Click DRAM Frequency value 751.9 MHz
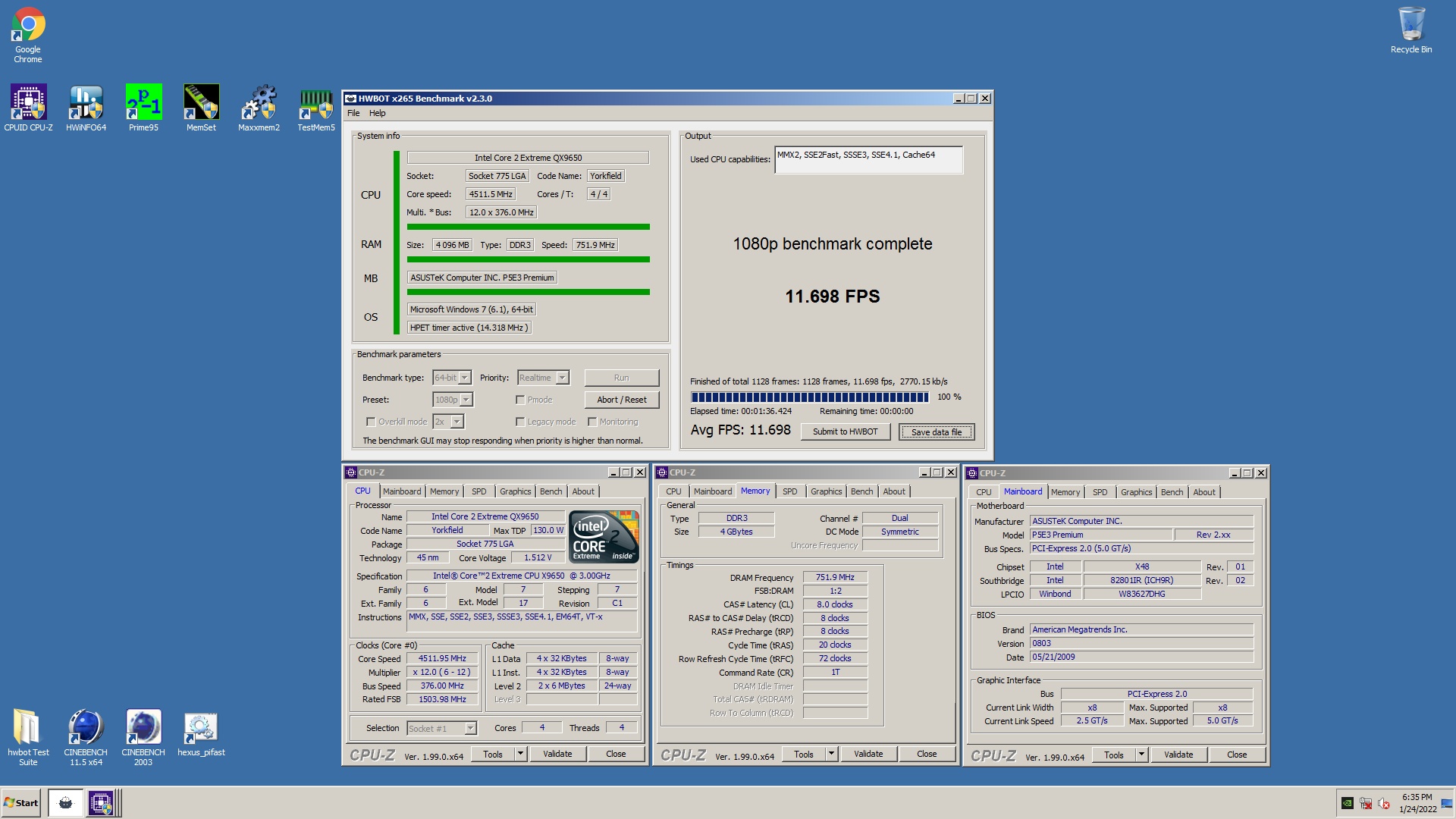The image size is (1456, 819). (x=835, y=577)
